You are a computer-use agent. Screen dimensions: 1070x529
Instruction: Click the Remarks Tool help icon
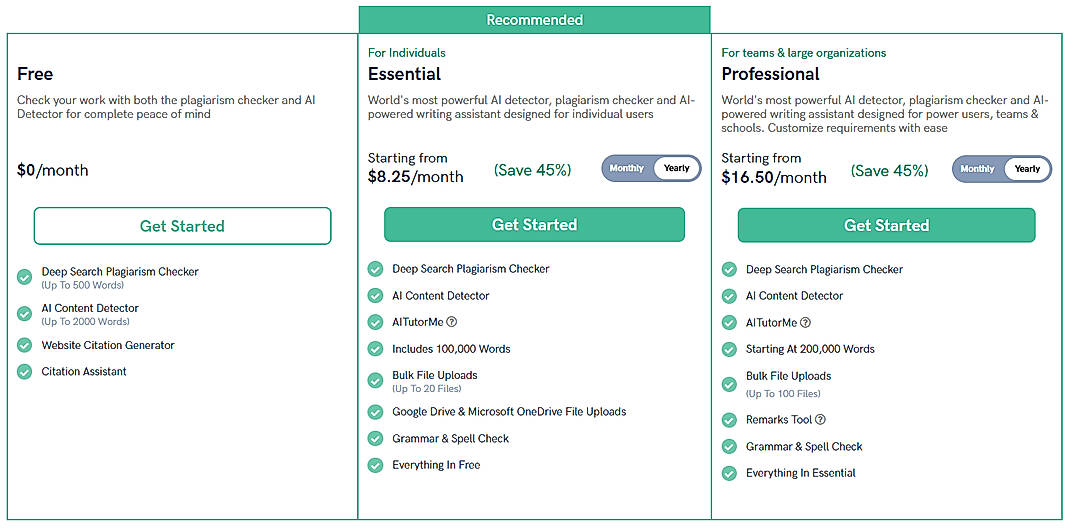click(x=821, y=420)
